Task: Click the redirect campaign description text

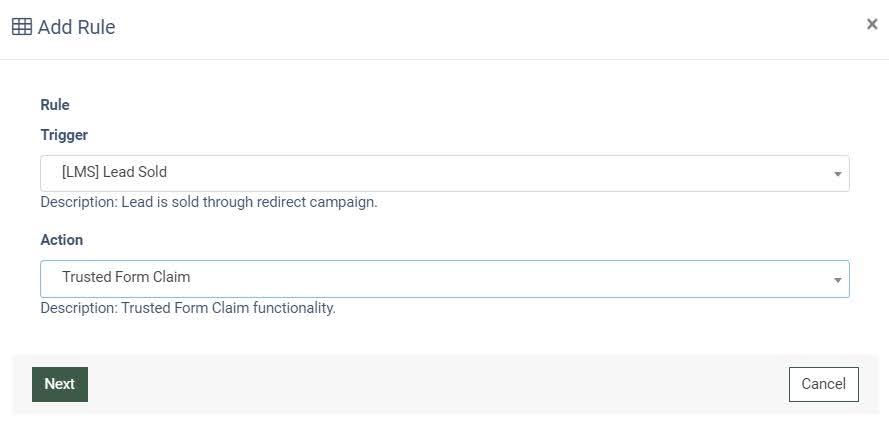Action: pyautogui.click(x=249, y=202)
